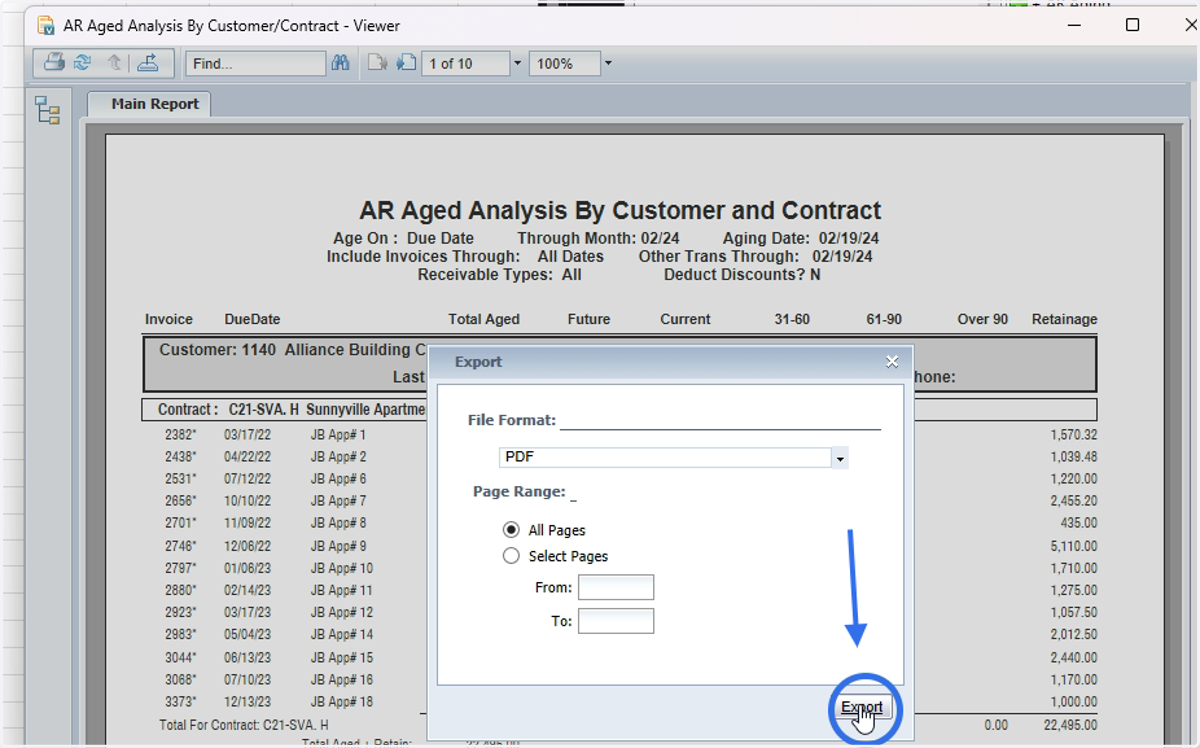Click retainage amount 1,570.32
The width and height of the screenshot is (1200, 748).
click(x=1073, y=435)
